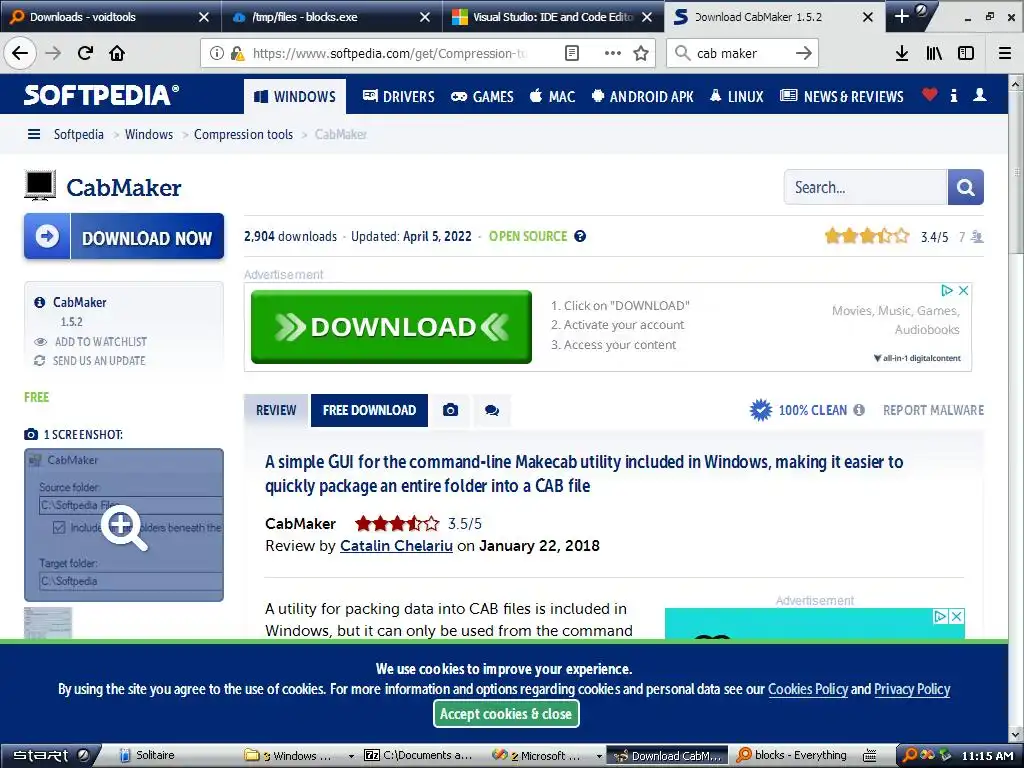Open the Privacy Policy link

tap(912, 689)
